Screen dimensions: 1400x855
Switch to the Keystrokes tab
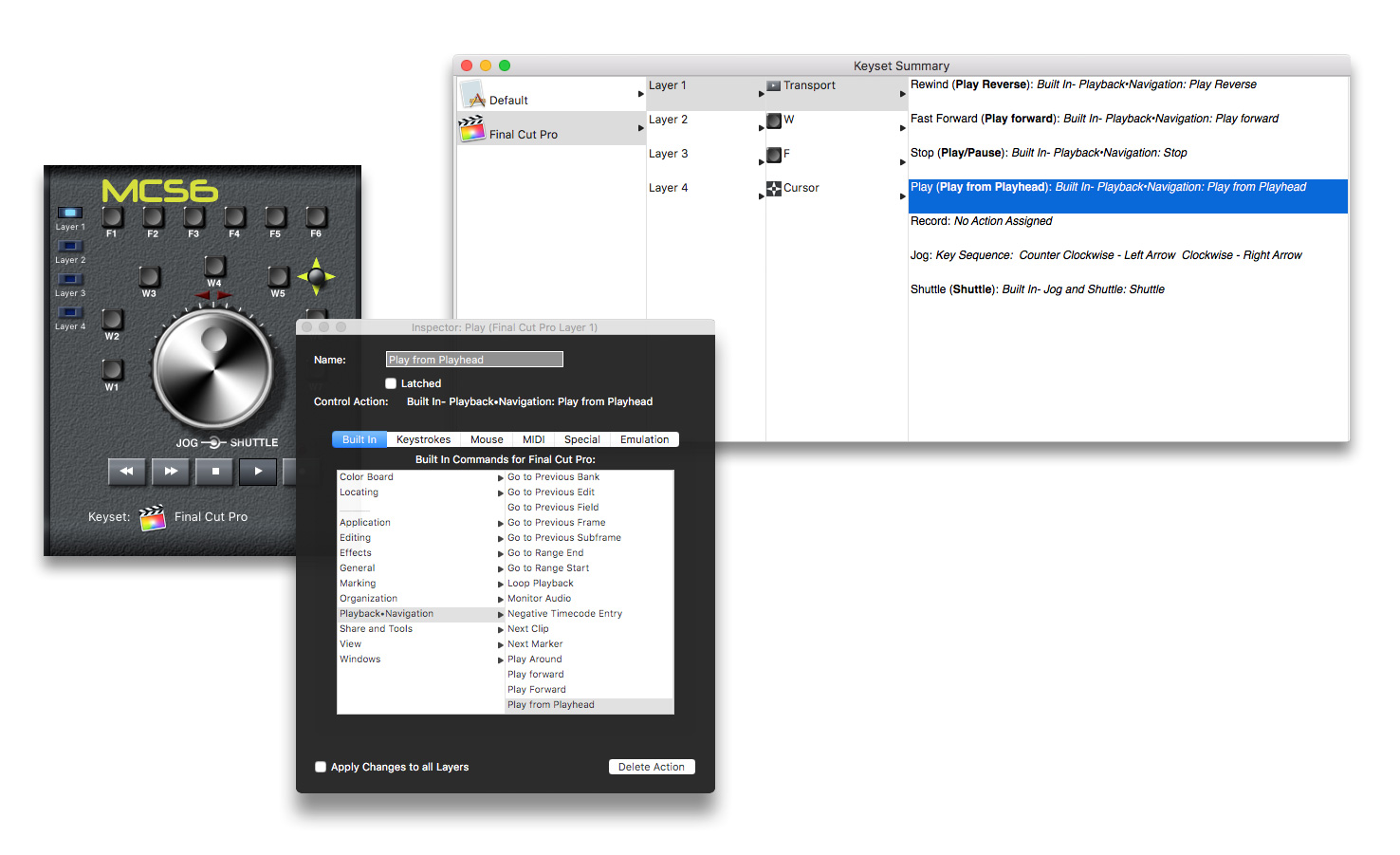tap(423, 439)
